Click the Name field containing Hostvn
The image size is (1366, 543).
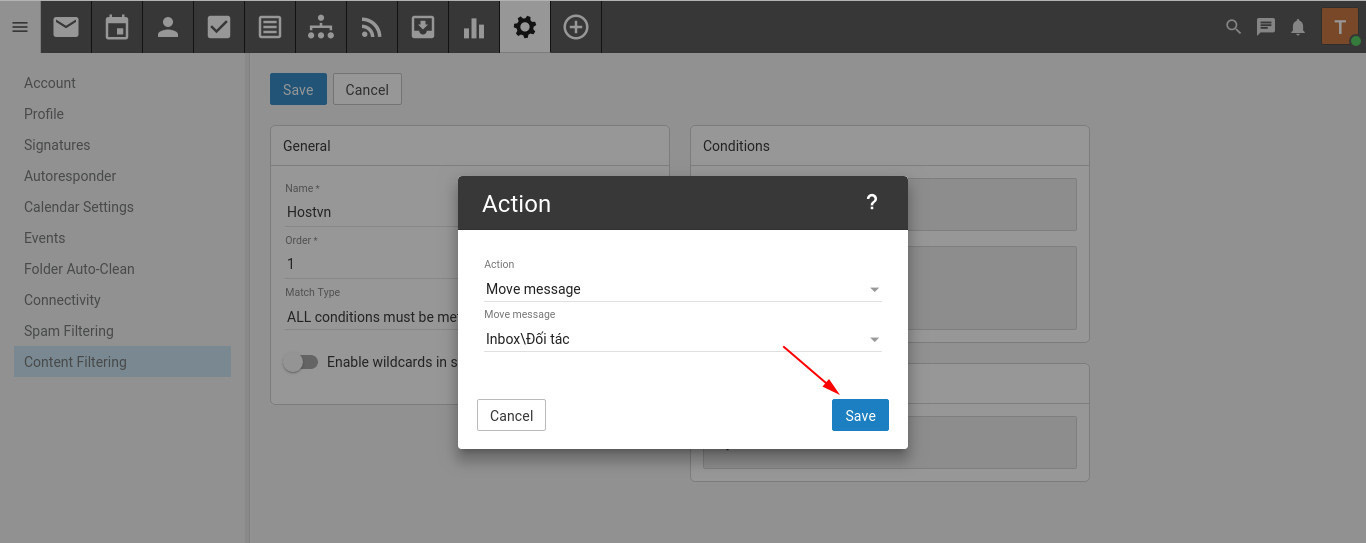pyautogui.click(x=370, y=212)
